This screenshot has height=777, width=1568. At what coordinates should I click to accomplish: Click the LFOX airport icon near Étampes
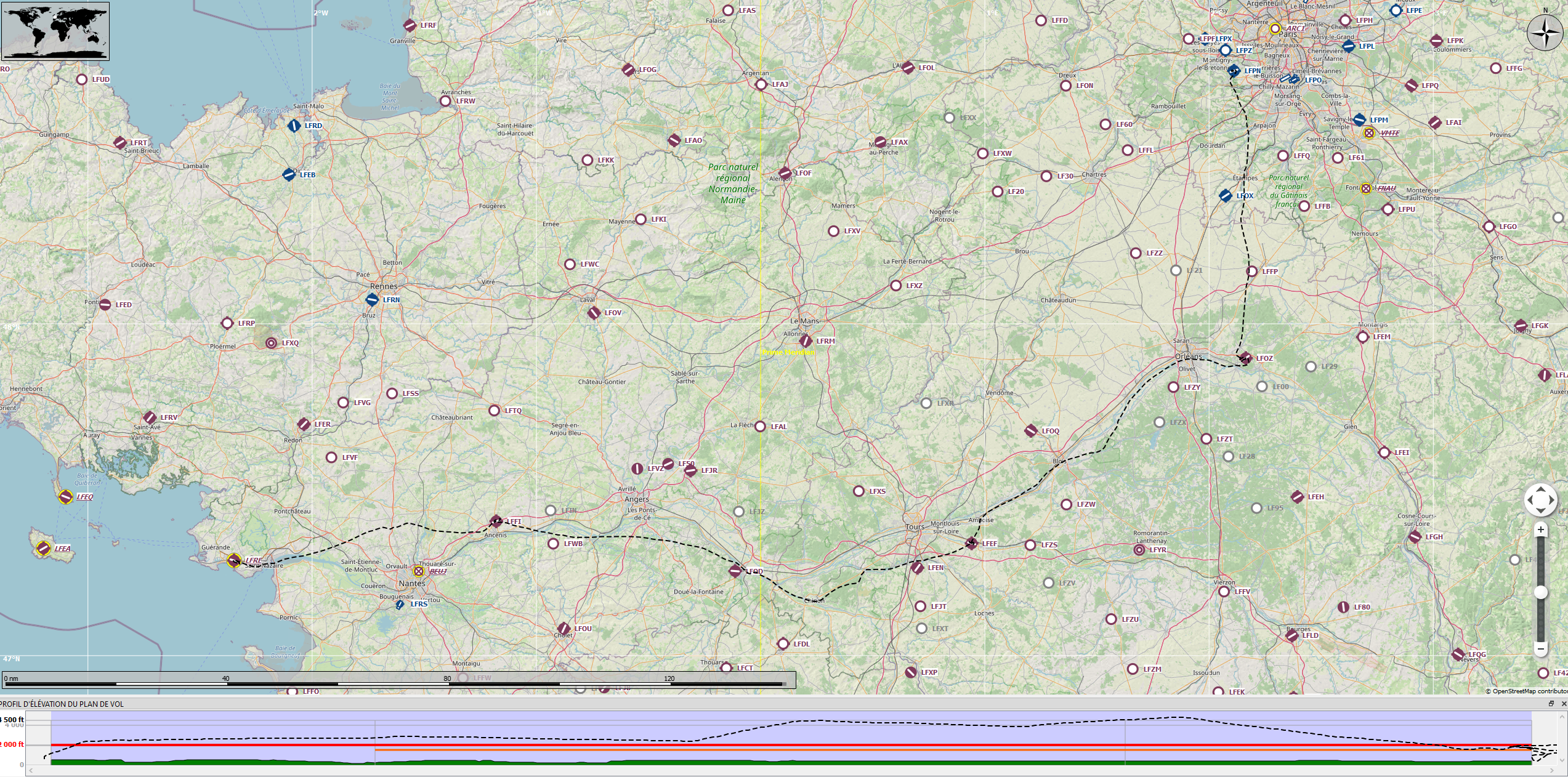click(1226, 196)
